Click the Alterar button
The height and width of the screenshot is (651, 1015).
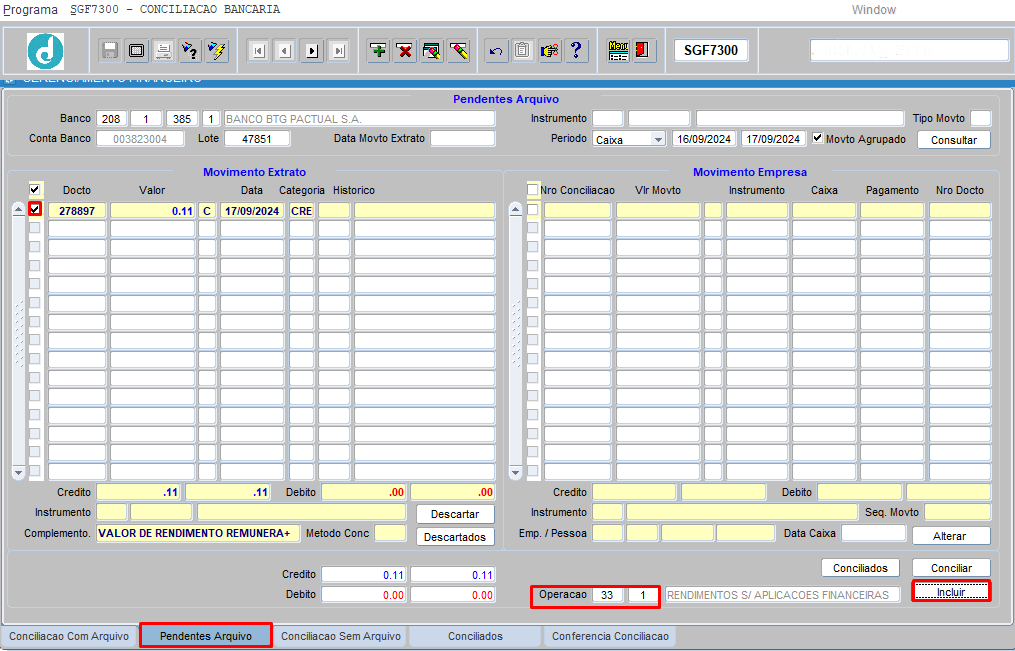950,536
